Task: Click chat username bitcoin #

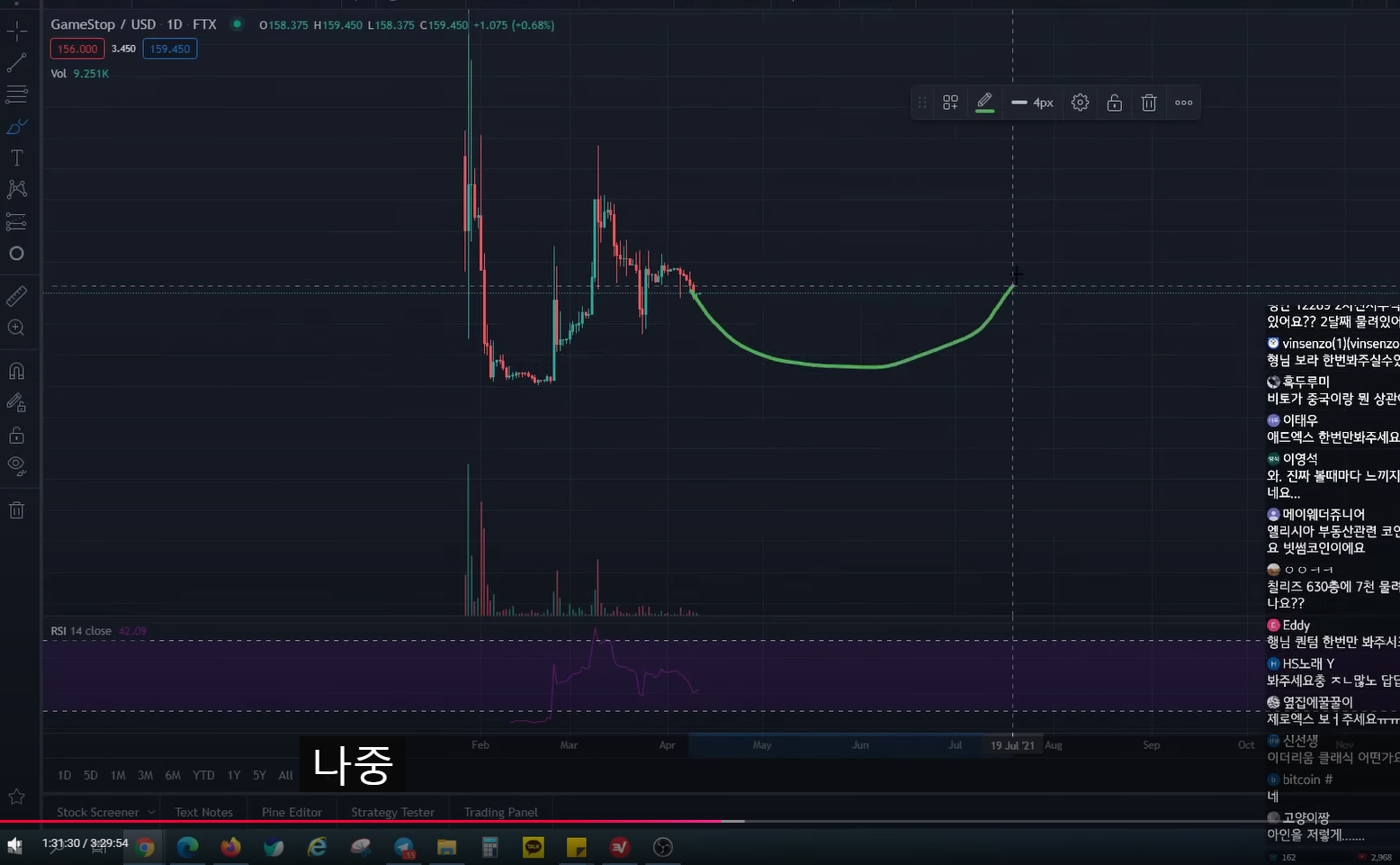Action: point(1307,779)
